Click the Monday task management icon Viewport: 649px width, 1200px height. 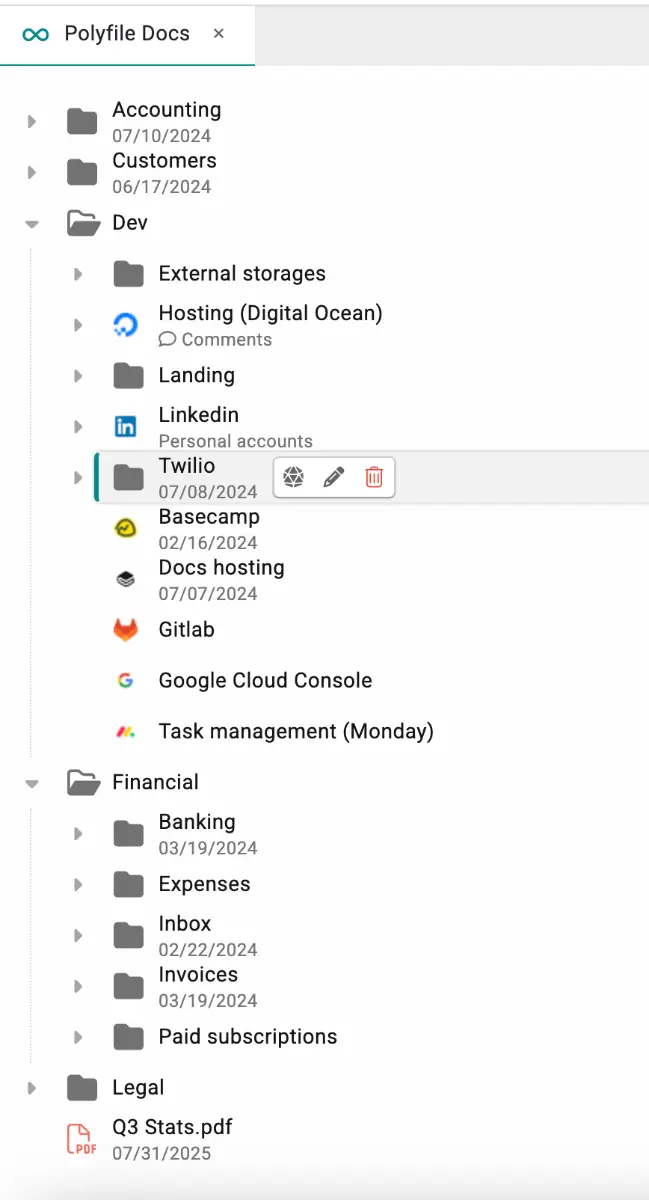125,732
